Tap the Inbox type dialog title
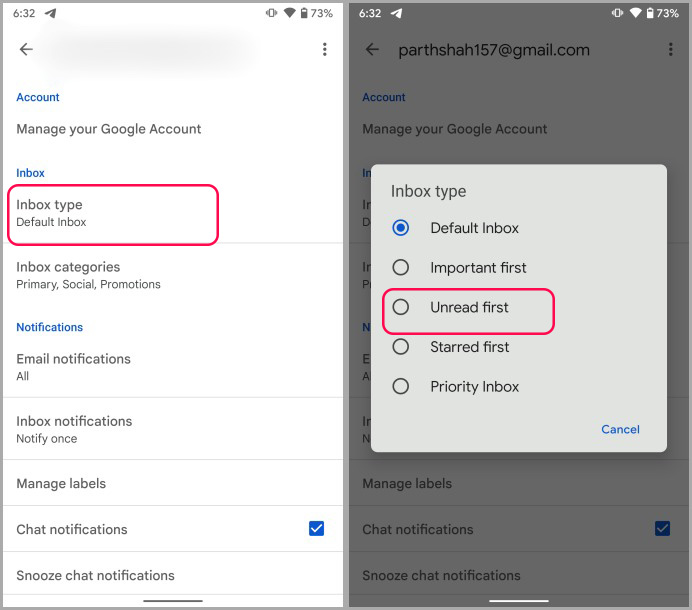 (x=428, y=191)
